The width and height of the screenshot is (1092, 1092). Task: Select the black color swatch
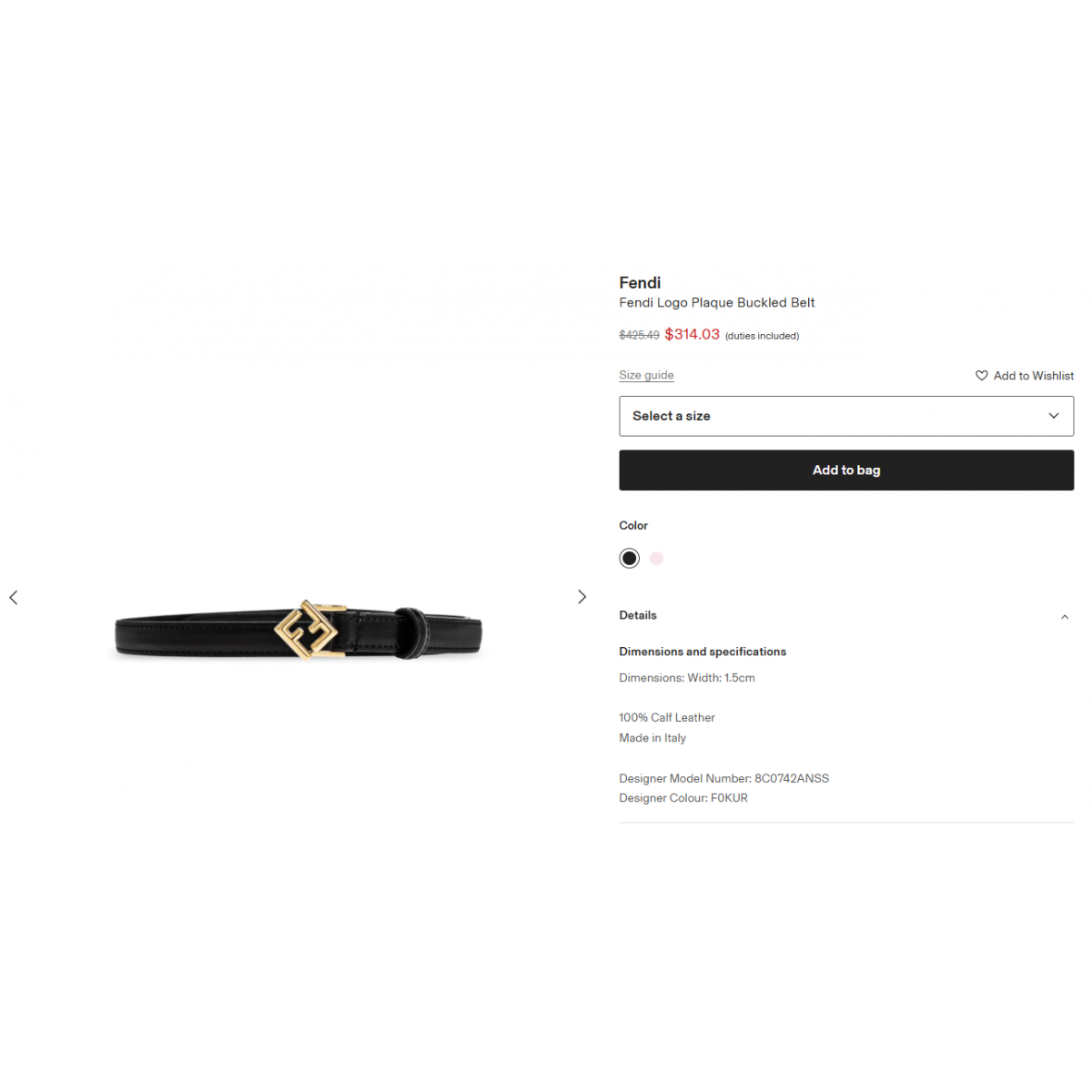click(630, 558)
